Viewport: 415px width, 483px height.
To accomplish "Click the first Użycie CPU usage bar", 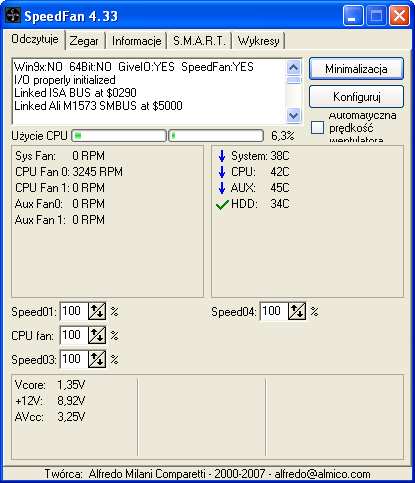I will (119, 136).
